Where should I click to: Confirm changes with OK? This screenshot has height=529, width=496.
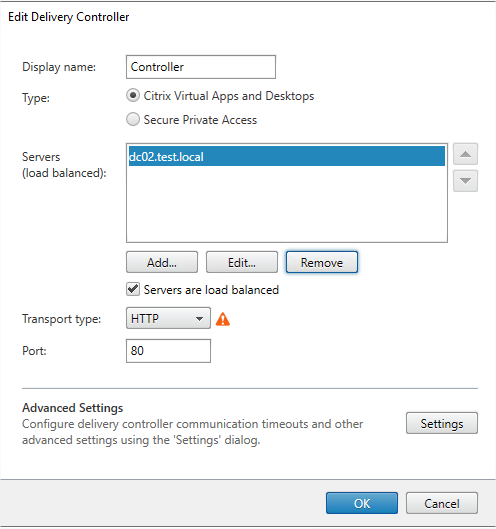362,503
